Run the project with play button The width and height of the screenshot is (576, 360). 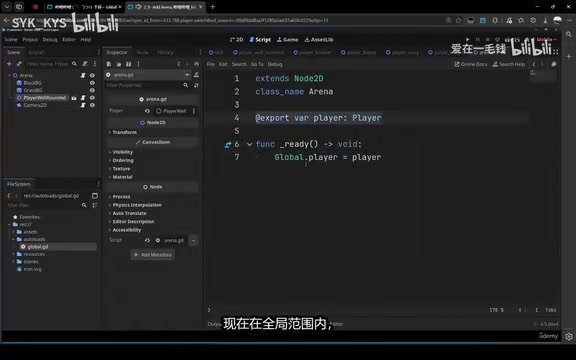click(468, 39)
